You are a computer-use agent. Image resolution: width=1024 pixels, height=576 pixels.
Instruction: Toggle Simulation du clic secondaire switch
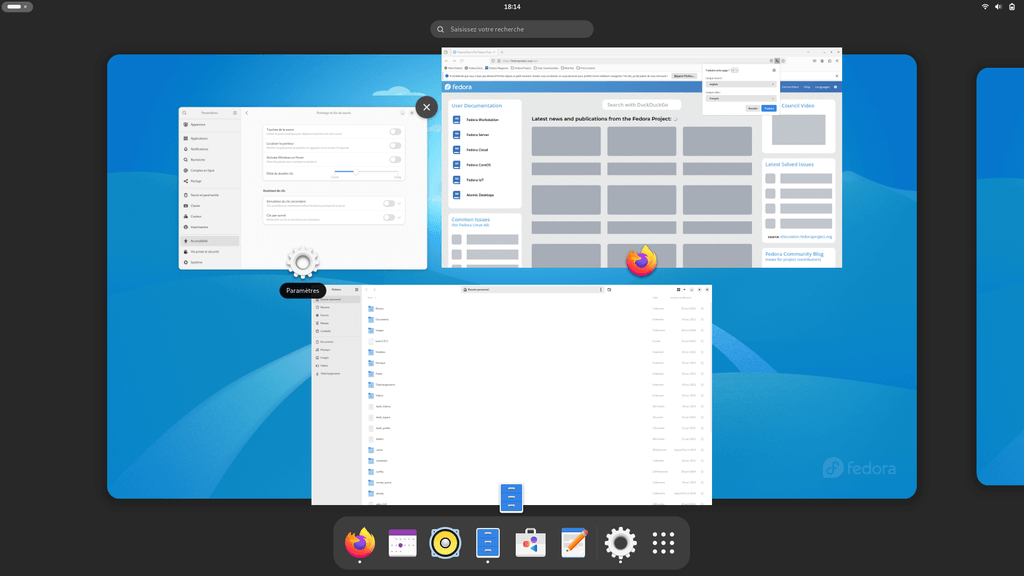[389, 204]
